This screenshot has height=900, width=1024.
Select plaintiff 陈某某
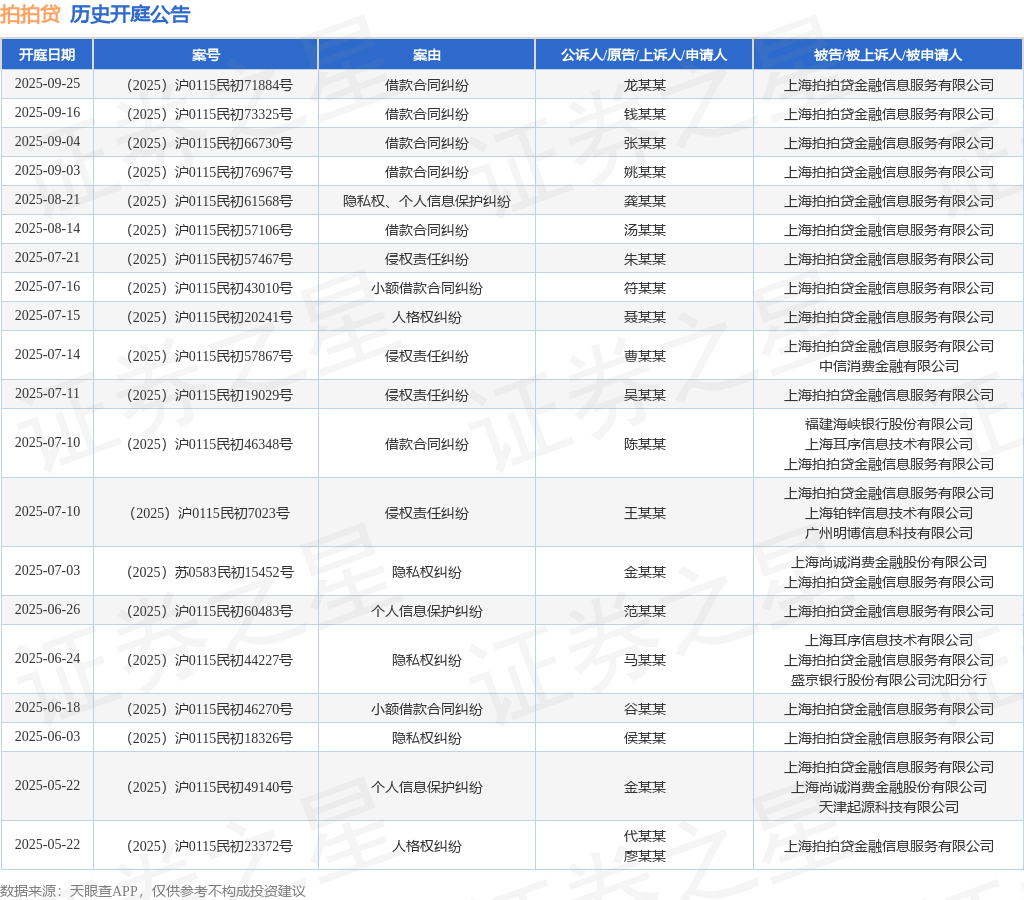click(x=645, y=444)
